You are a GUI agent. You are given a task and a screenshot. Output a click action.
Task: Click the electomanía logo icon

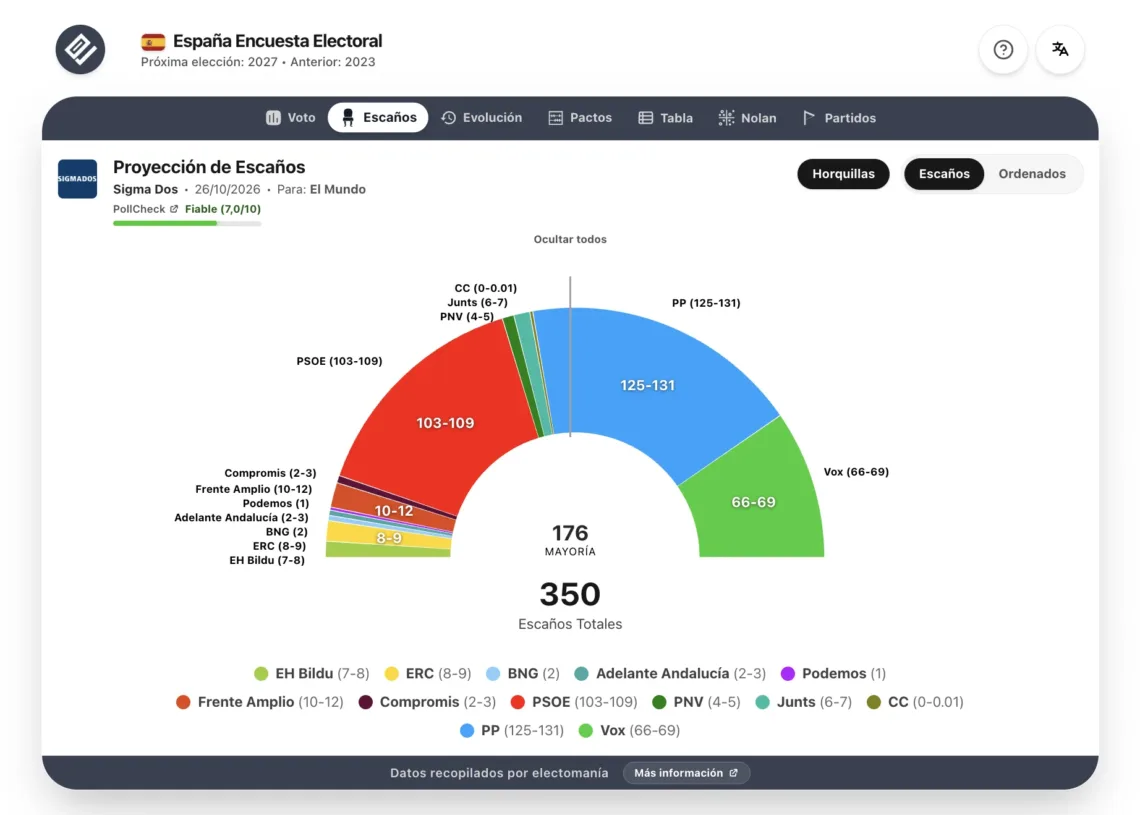pos(80,49)
